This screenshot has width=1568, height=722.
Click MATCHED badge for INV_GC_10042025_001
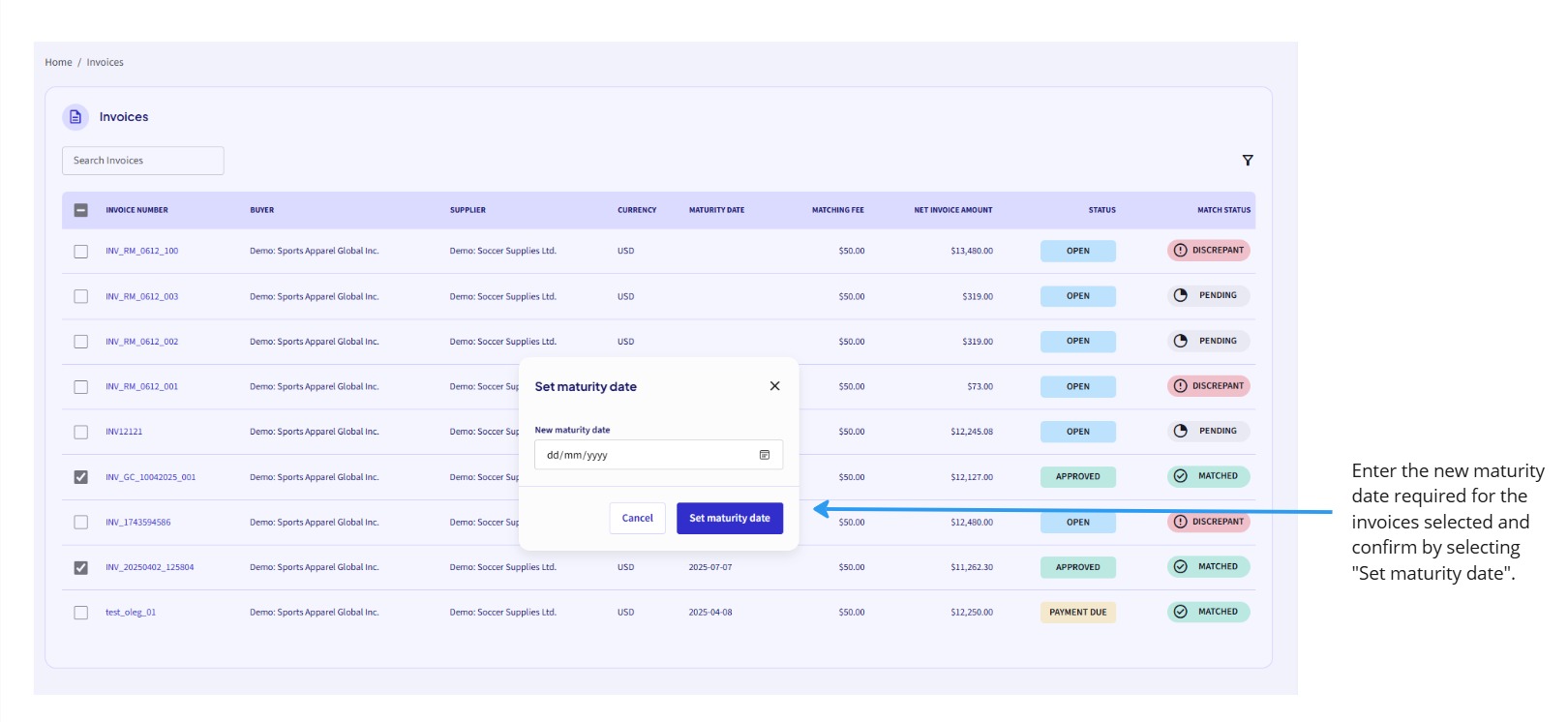click(1209, 476)
